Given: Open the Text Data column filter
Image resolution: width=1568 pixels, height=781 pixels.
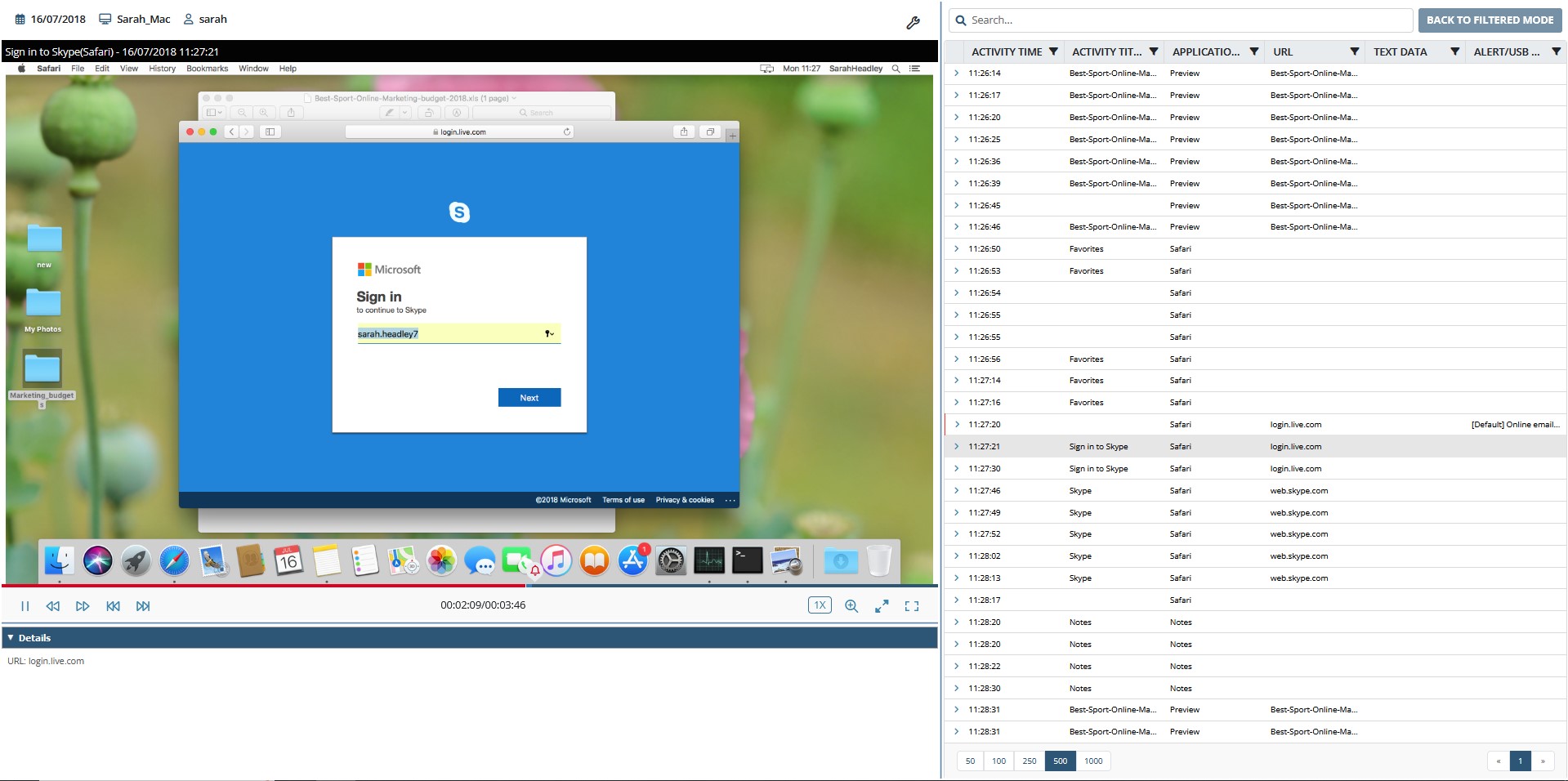Looking at the screenshot, I should (x=1455, y=51).
